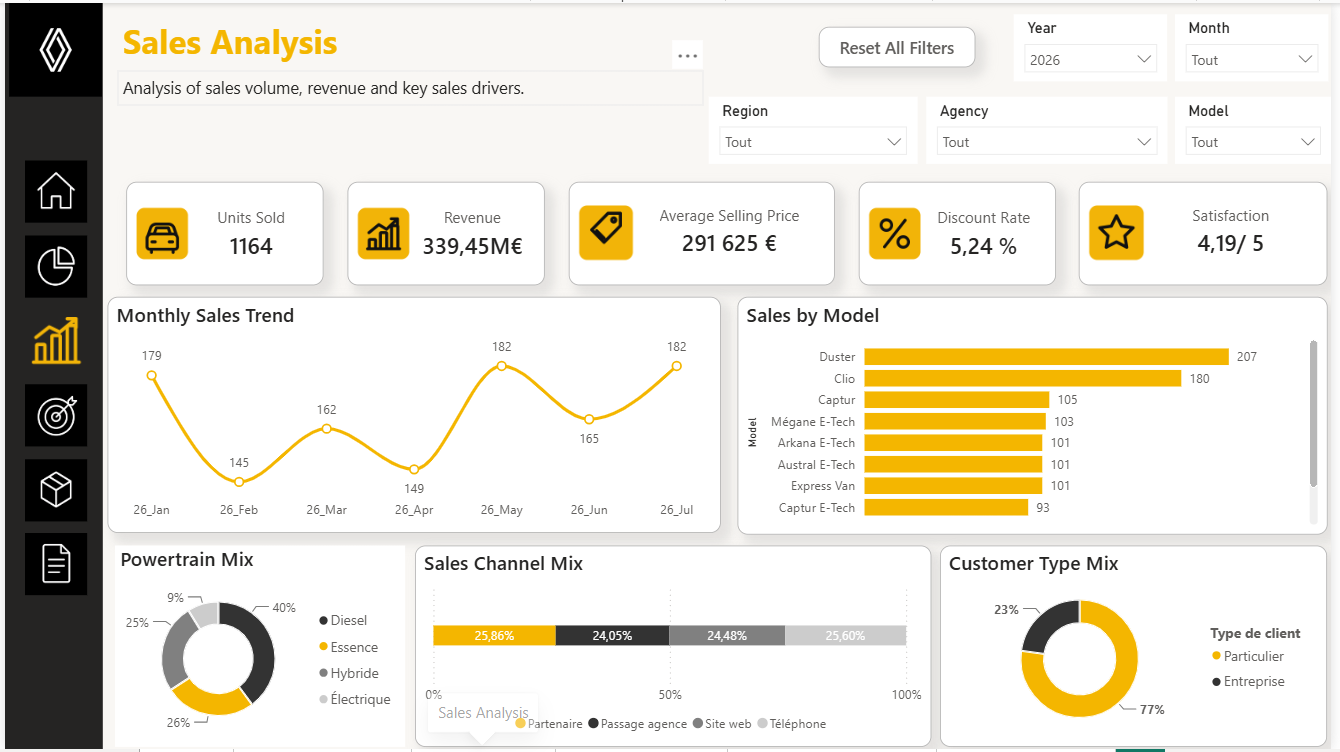Click the 26_Jul data point on trend line
The width and height of the screenshot is (1340, 752).
point(677,366)
